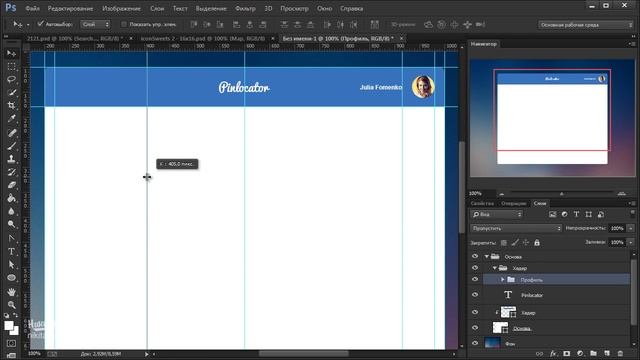The width and height of the screenshot is (640, 360).
Task: Filter layers by type layers (T icon)
Action: (x=576, y=214)
